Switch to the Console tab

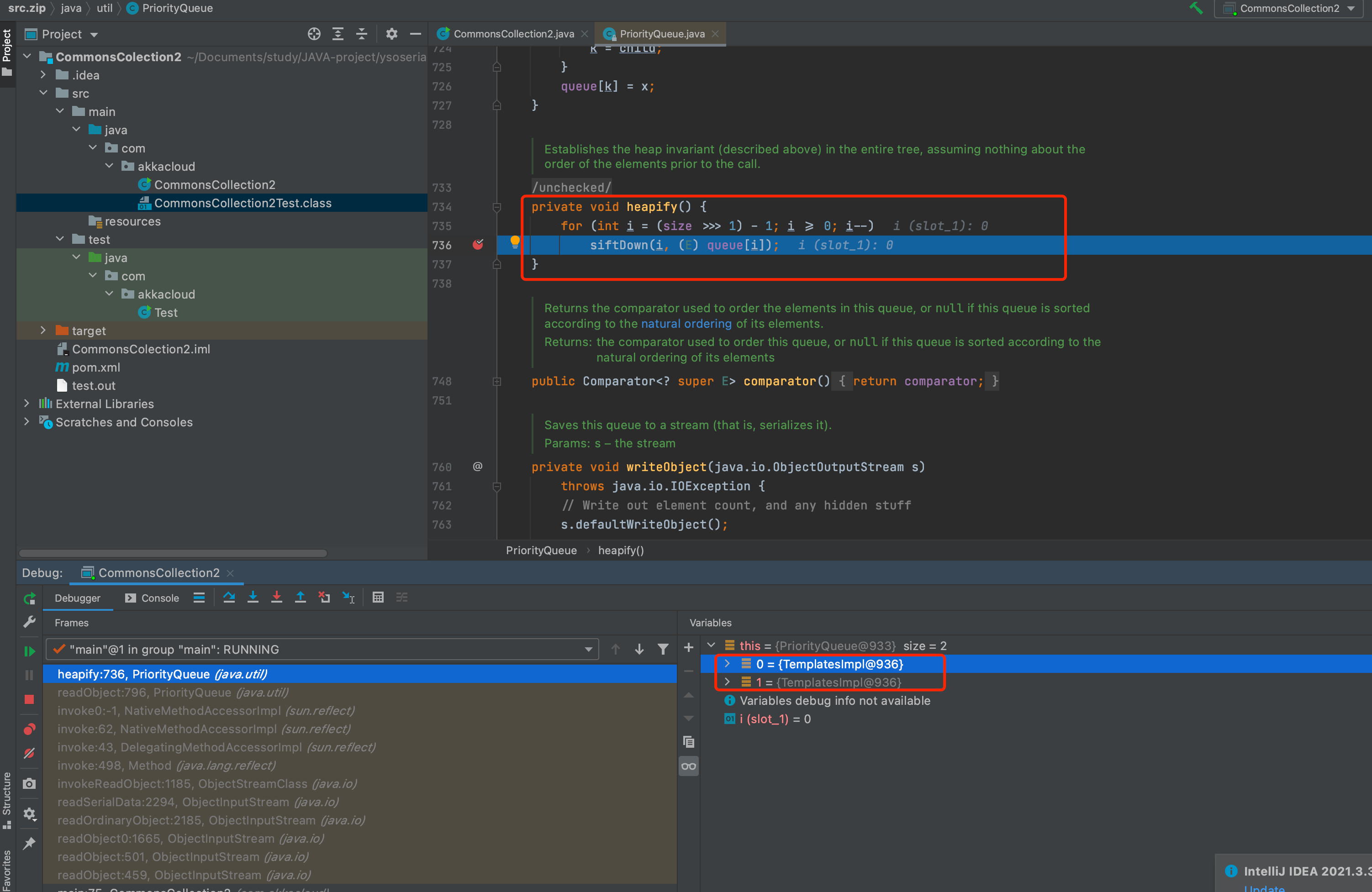(152, 598)
